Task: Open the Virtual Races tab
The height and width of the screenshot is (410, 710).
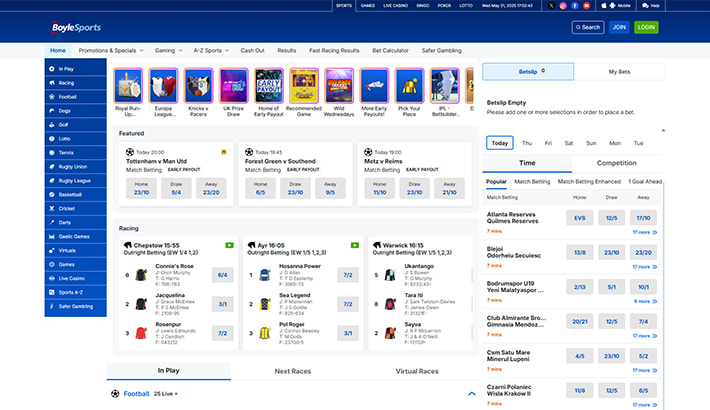Action: tap(417, 371)
